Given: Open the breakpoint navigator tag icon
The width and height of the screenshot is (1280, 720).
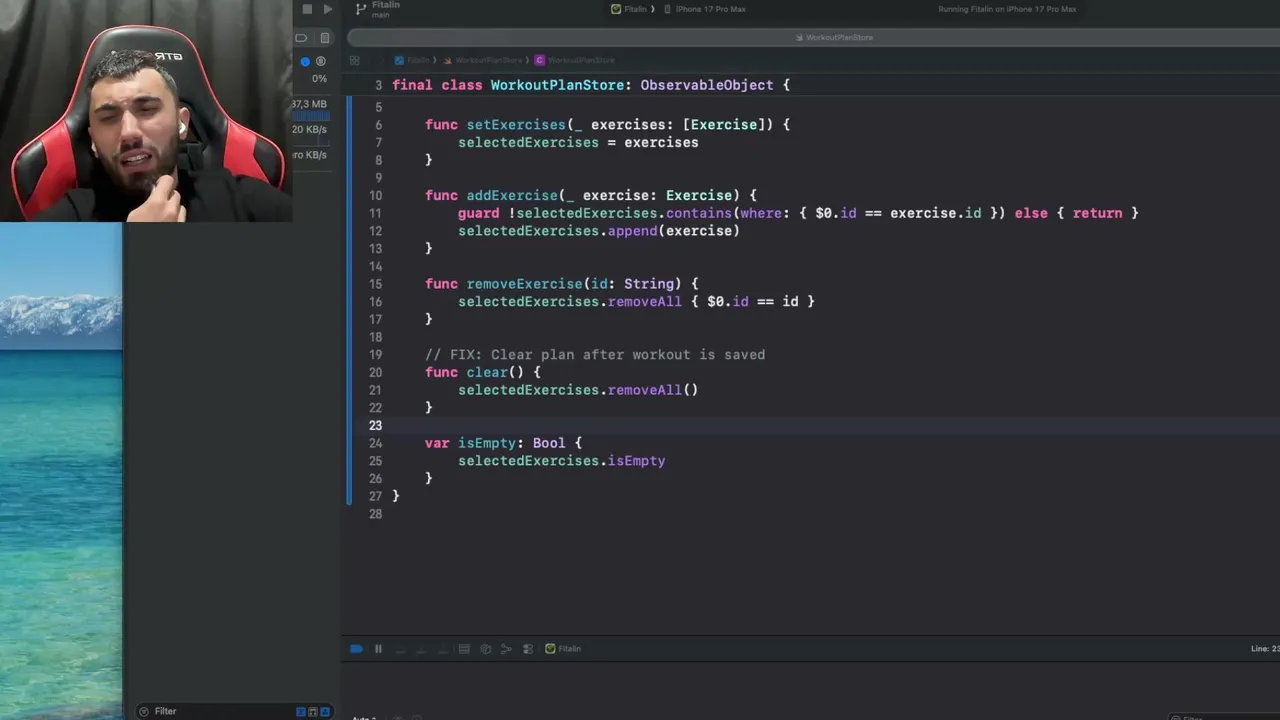Looking at the screenshot, I should coord(301,38).
